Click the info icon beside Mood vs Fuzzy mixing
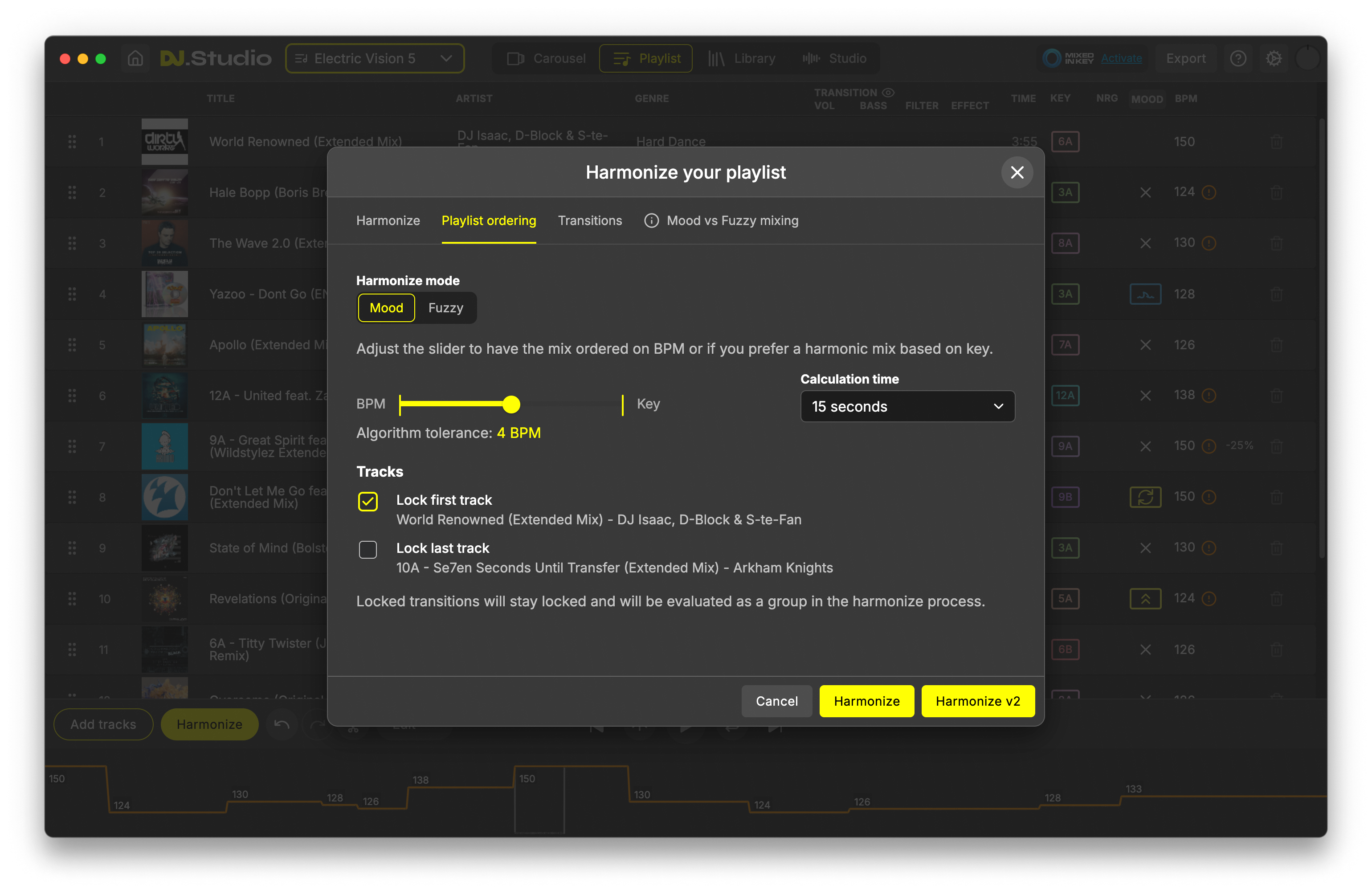 coord(651,221)
